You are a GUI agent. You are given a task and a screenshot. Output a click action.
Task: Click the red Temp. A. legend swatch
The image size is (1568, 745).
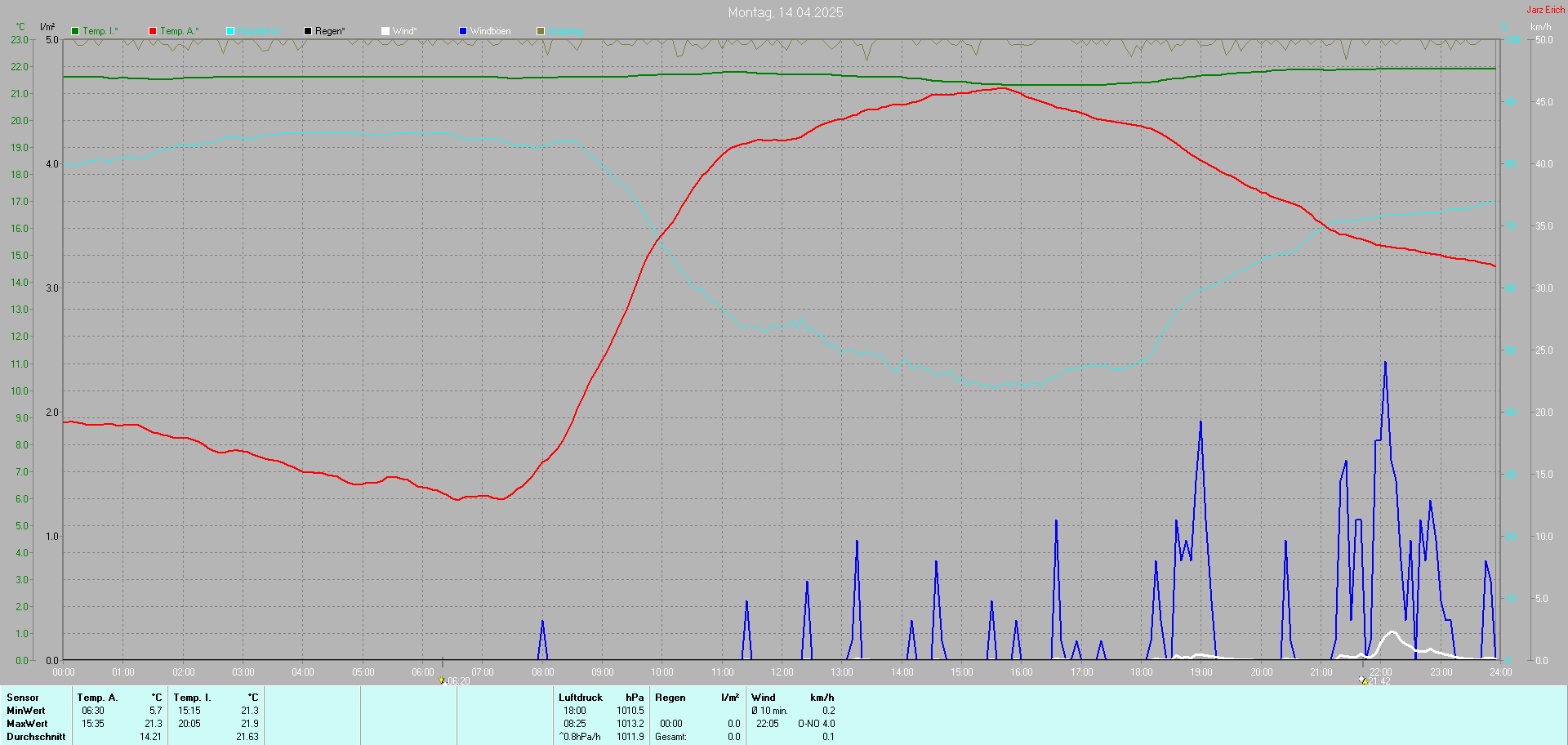point(153,31)
